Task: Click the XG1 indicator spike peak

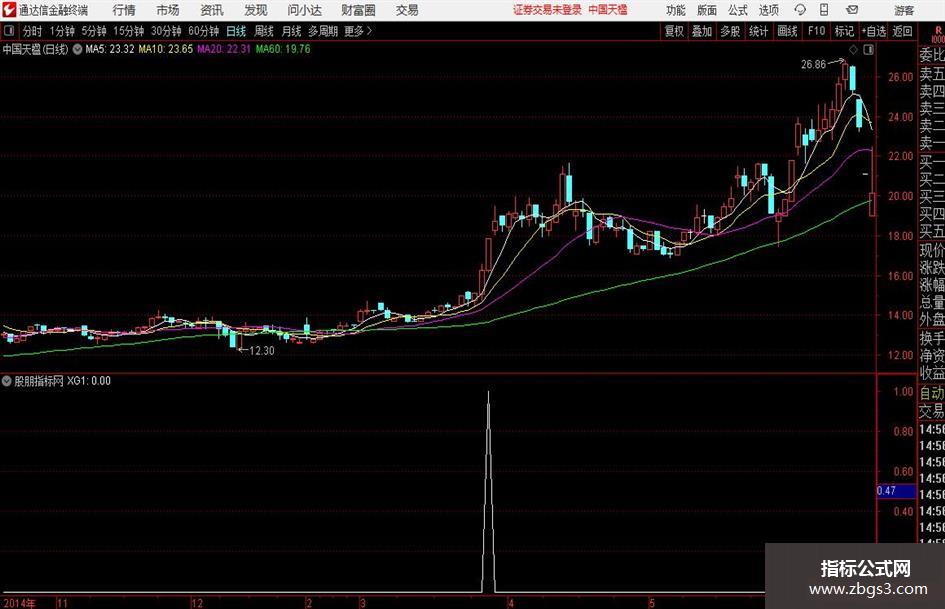Action: coord(488,393)
